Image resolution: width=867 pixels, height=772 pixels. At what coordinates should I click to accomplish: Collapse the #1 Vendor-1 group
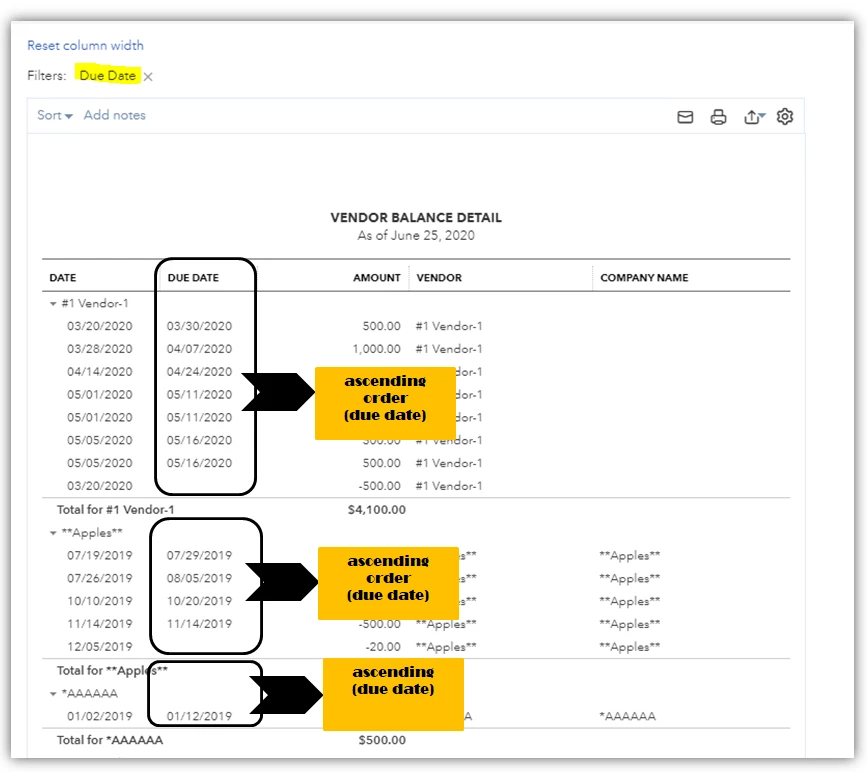pos(53,304)
